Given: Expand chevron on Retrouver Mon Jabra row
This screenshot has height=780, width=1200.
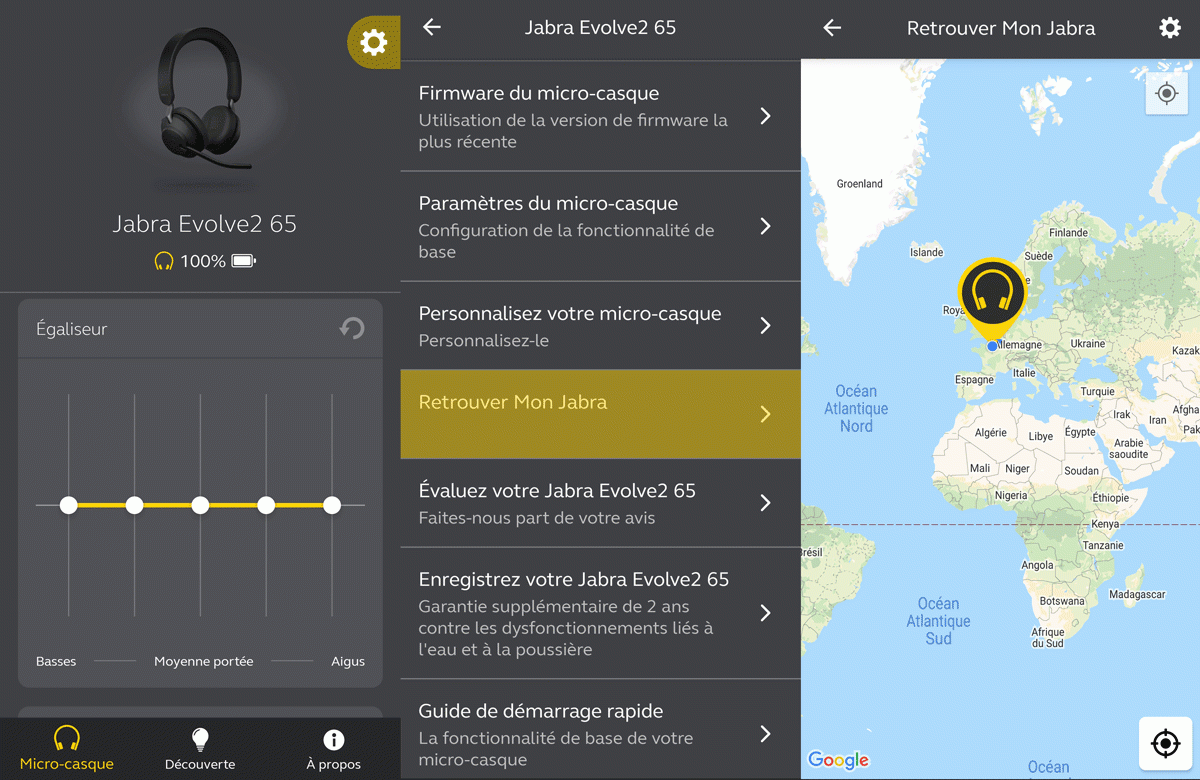Looking at the screenshot, I should 766,414.
